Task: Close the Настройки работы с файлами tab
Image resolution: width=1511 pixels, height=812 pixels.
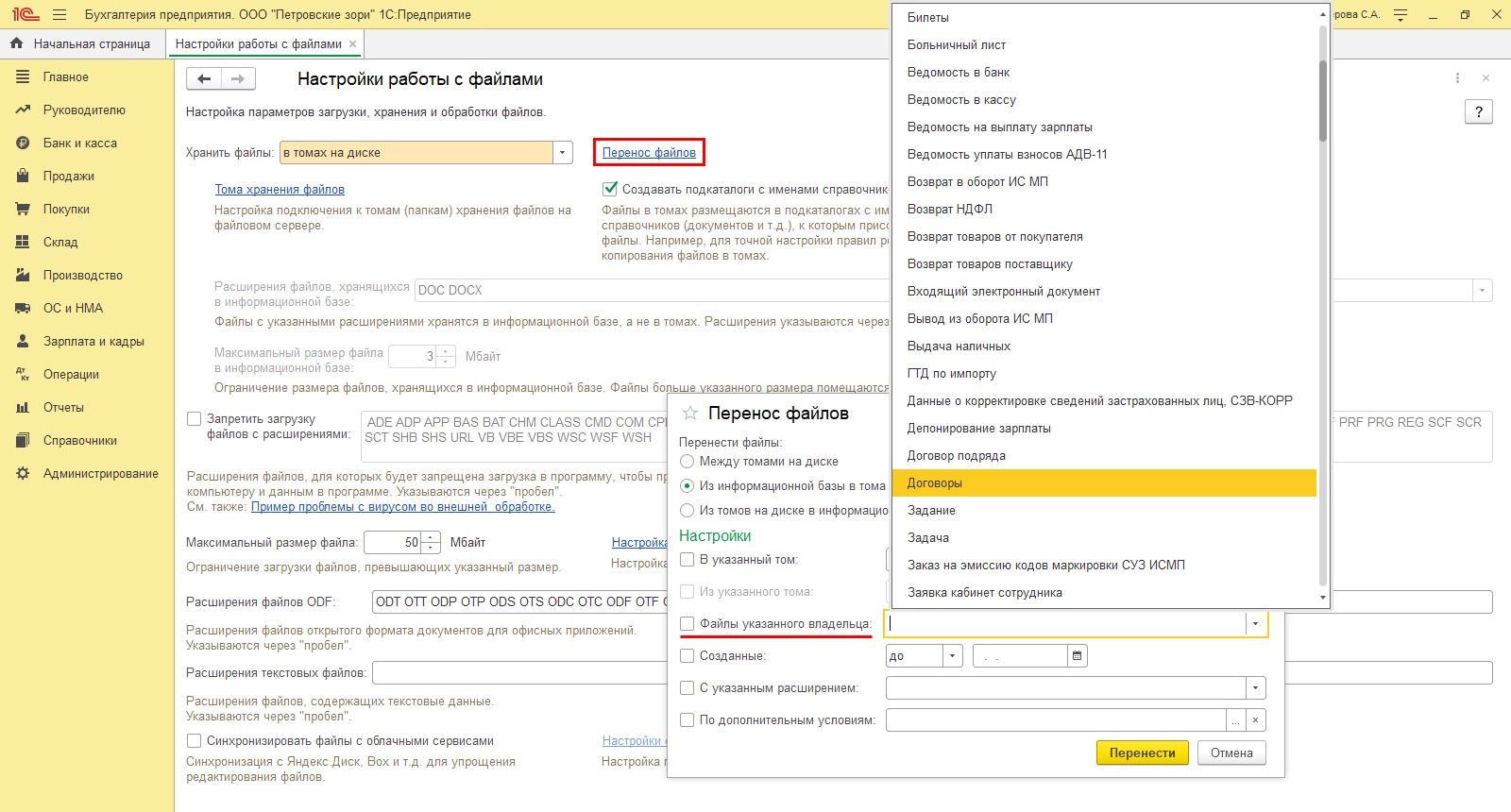Action: tap(352, 44)
